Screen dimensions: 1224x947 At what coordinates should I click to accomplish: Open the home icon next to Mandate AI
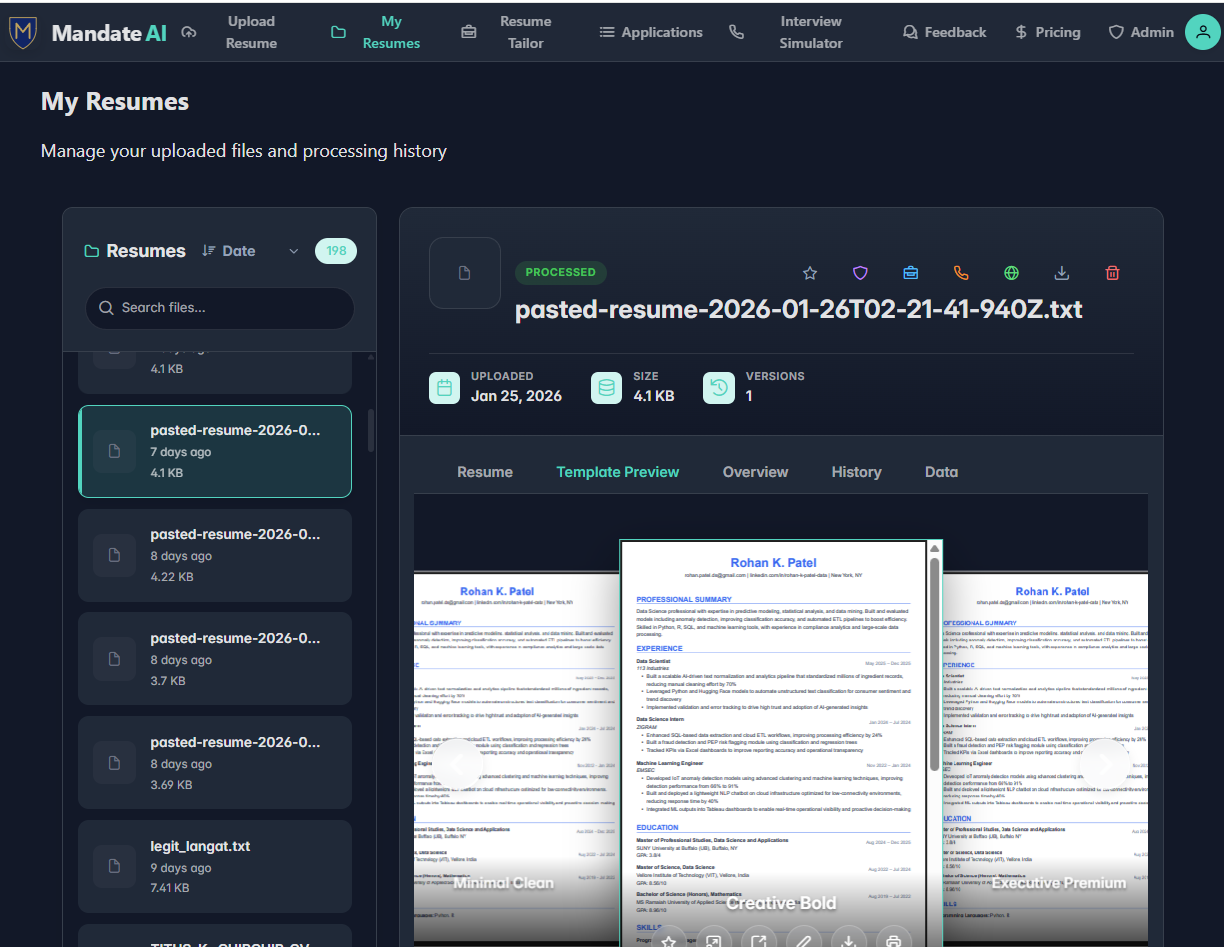189,31
